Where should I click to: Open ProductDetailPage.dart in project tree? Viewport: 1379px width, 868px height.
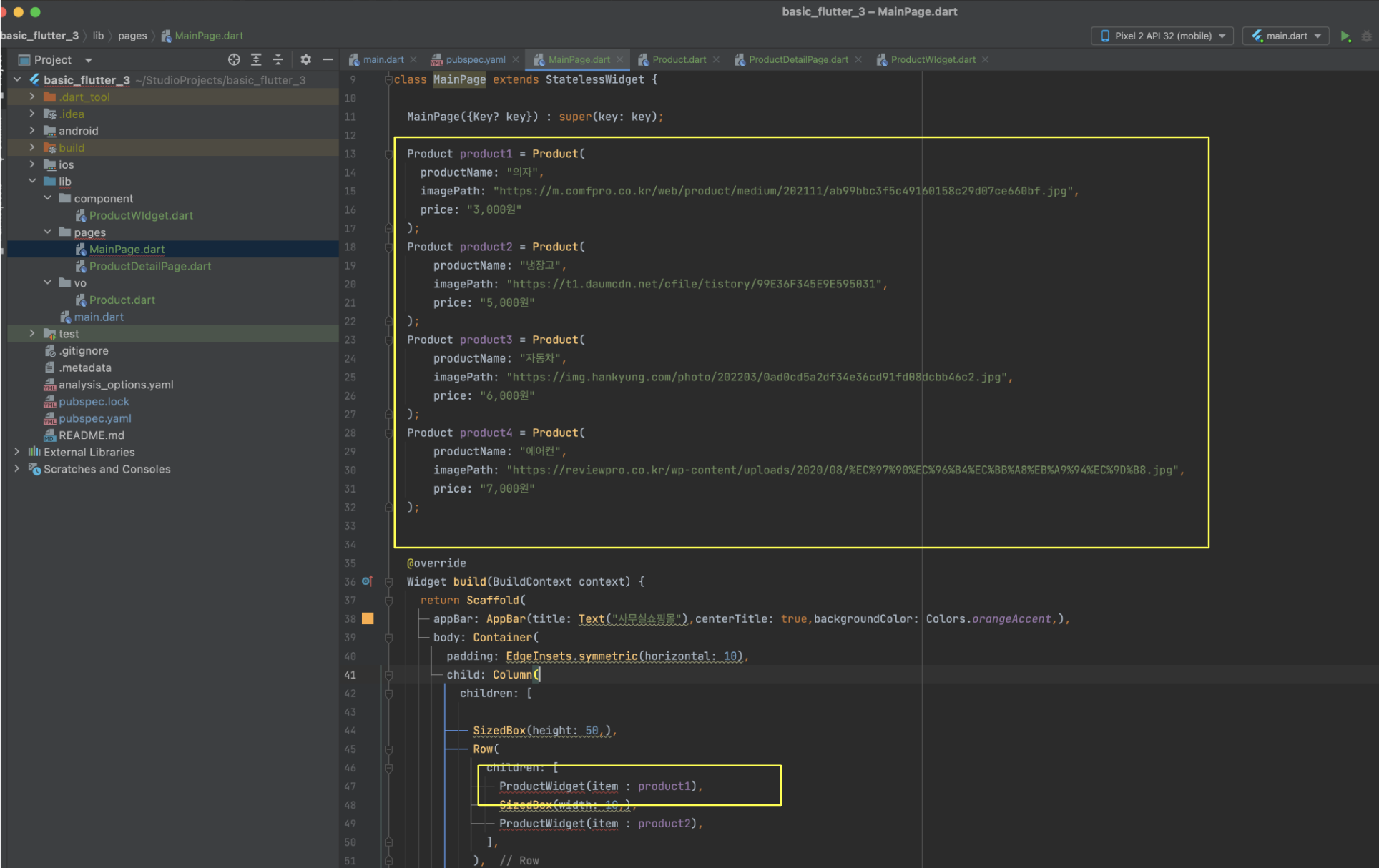tap(149, 266)
